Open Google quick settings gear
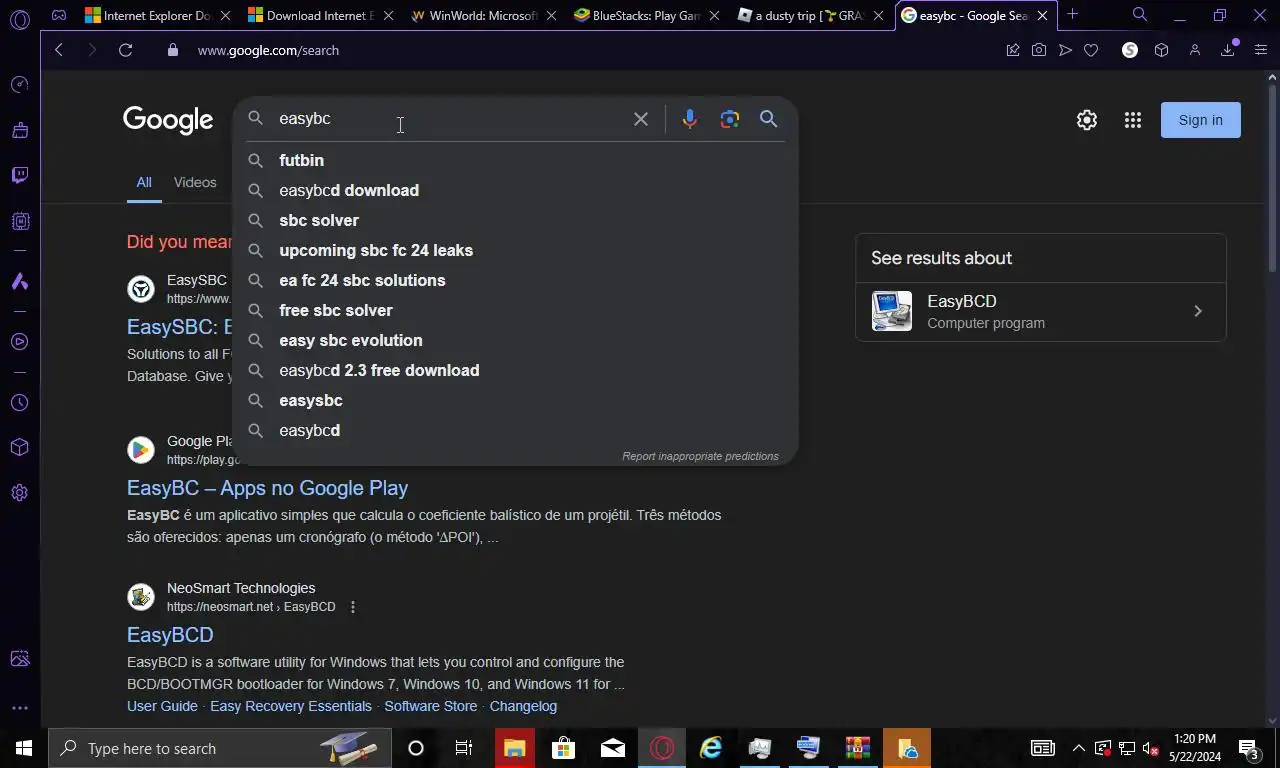Viewport: 1280px width, 768px height. click(x=1087, y=120)
